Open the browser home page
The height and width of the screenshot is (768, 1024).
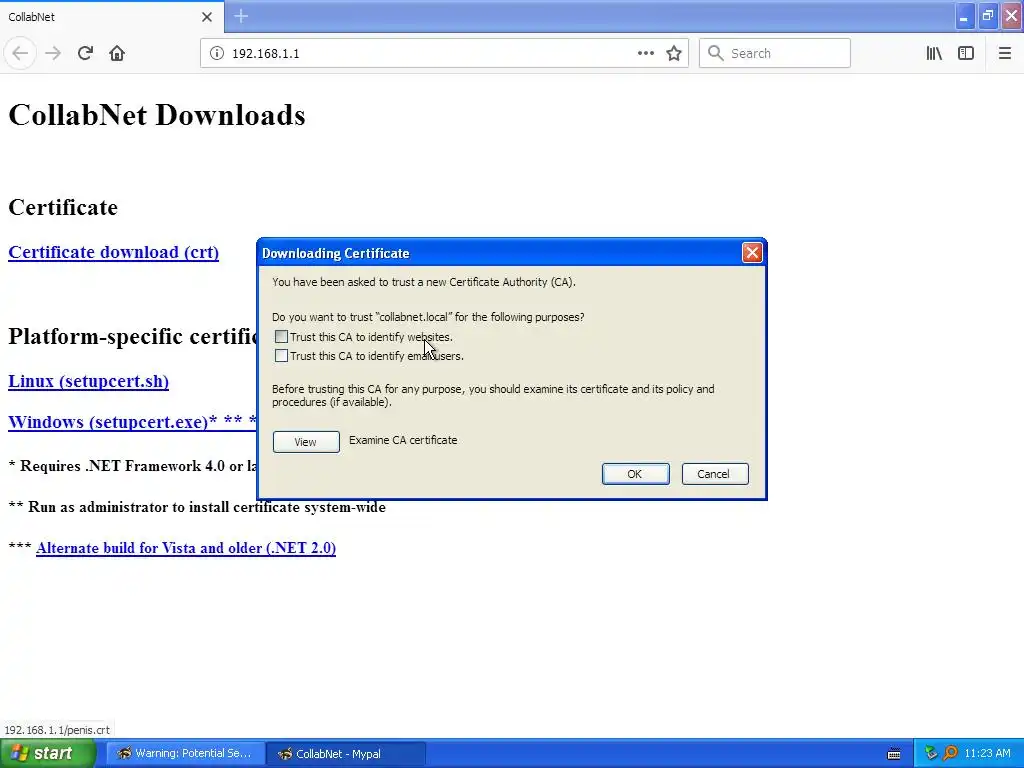click(117, 53)
